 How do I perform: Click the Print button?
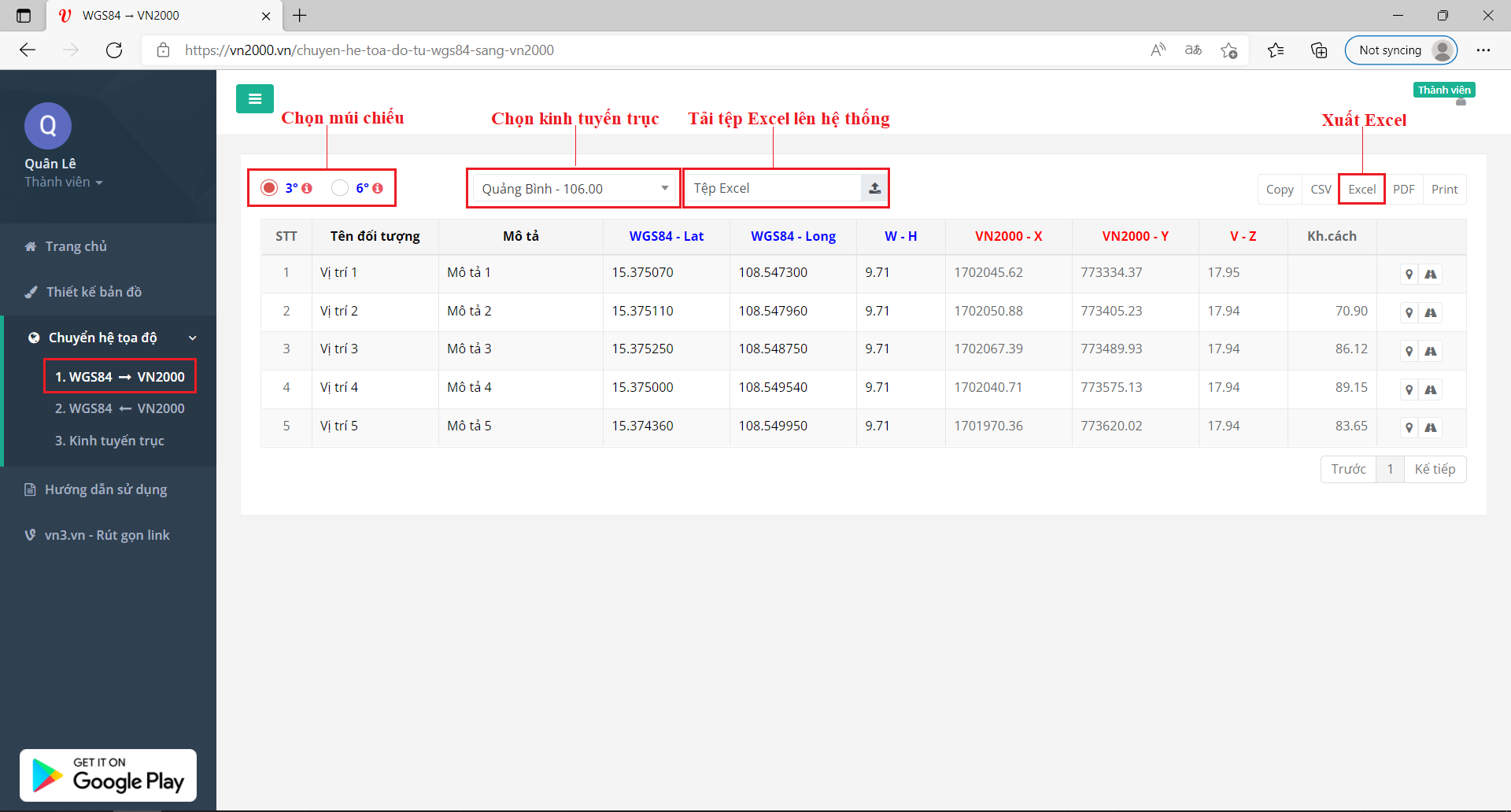point(1444,189)
